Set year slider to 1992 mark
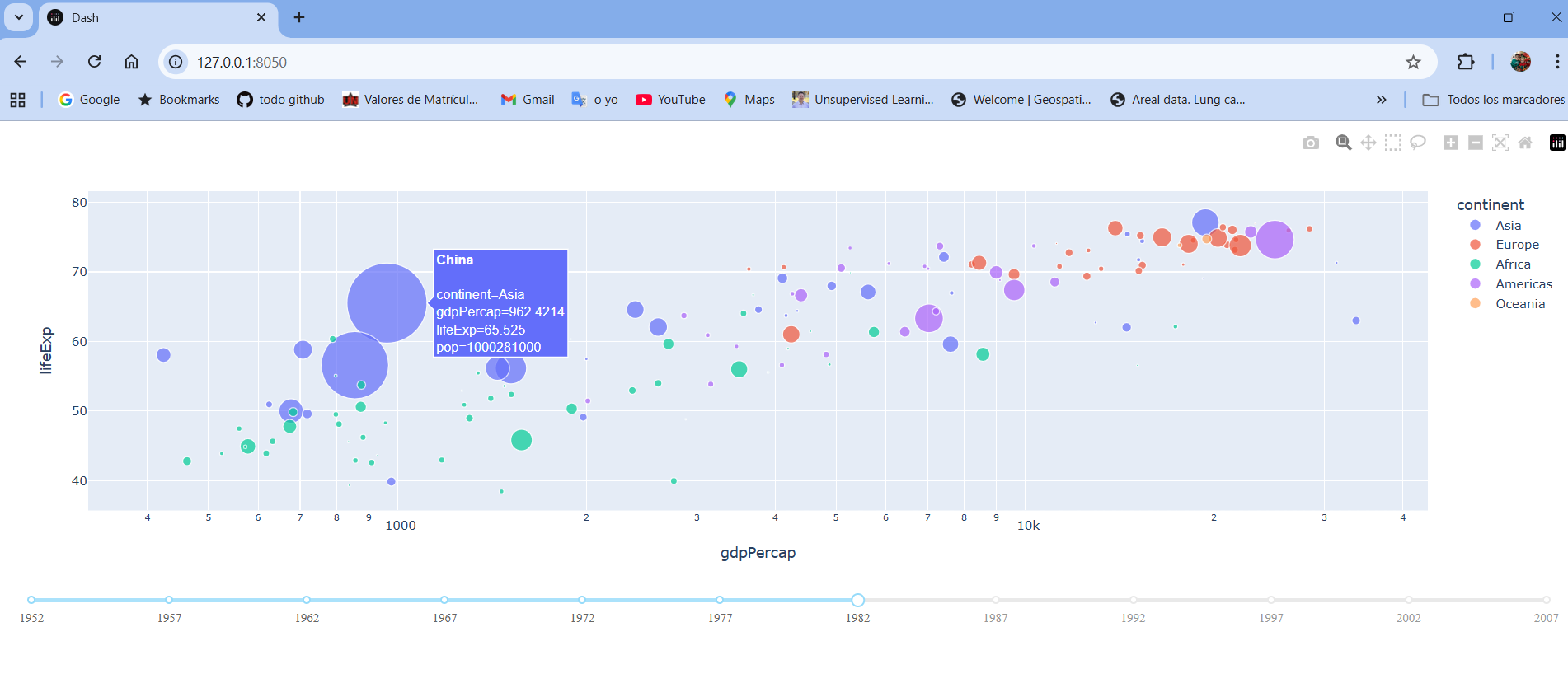 tap(1134, 600)
